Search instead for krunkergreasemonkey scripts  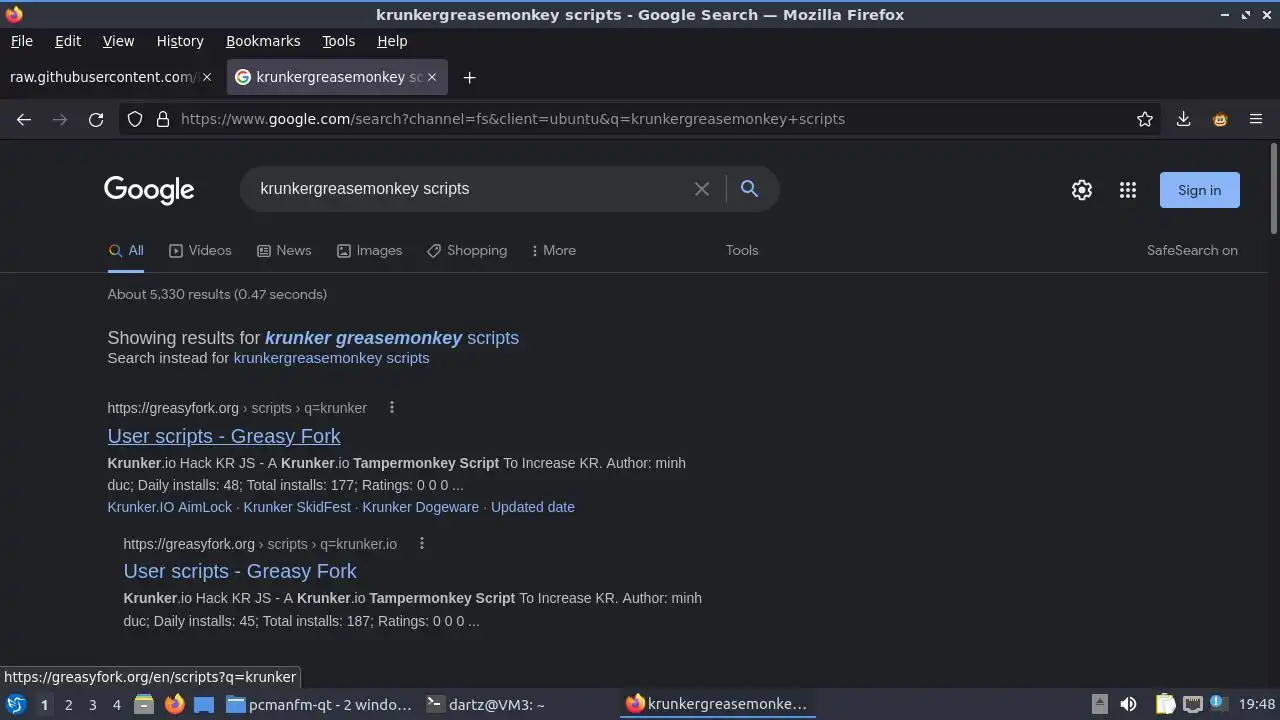[x=331, y=358]
